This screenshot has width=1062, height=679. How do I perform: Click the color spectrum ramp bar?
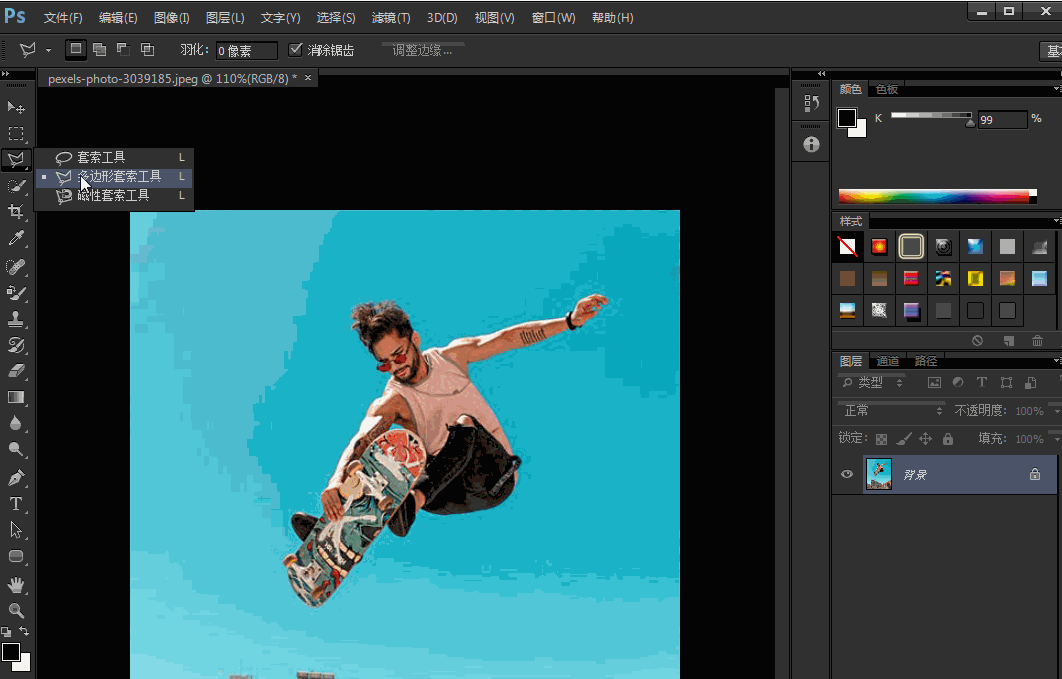tap(936, 196)
